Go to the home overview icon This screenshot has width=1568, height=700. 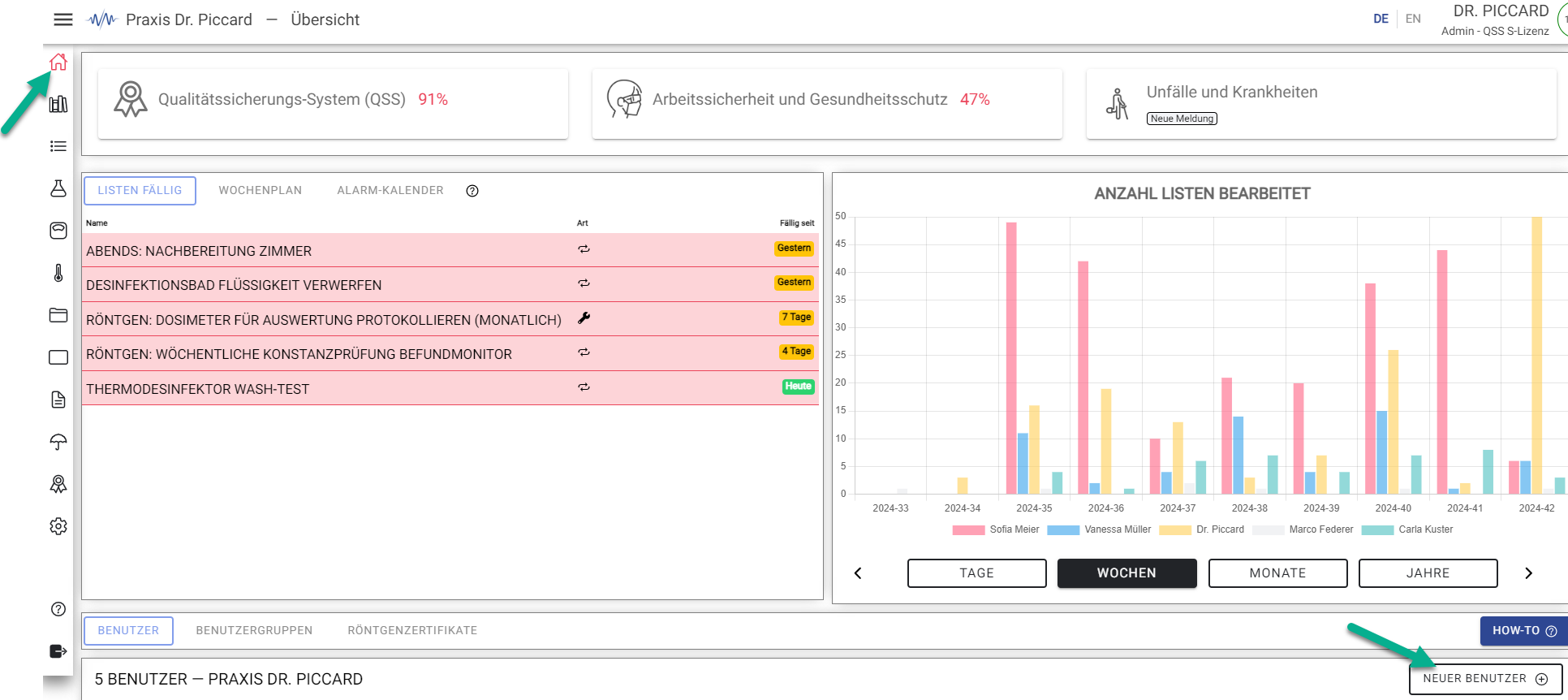(58, 62)
